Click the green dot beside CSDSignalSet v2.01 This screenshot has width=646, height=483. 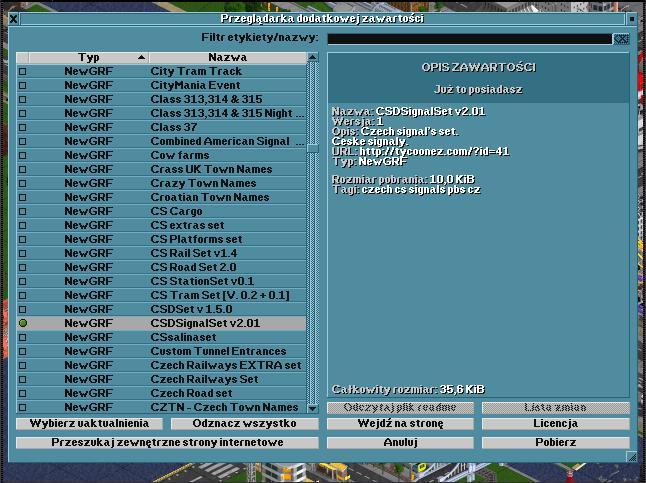click(22, 324)
